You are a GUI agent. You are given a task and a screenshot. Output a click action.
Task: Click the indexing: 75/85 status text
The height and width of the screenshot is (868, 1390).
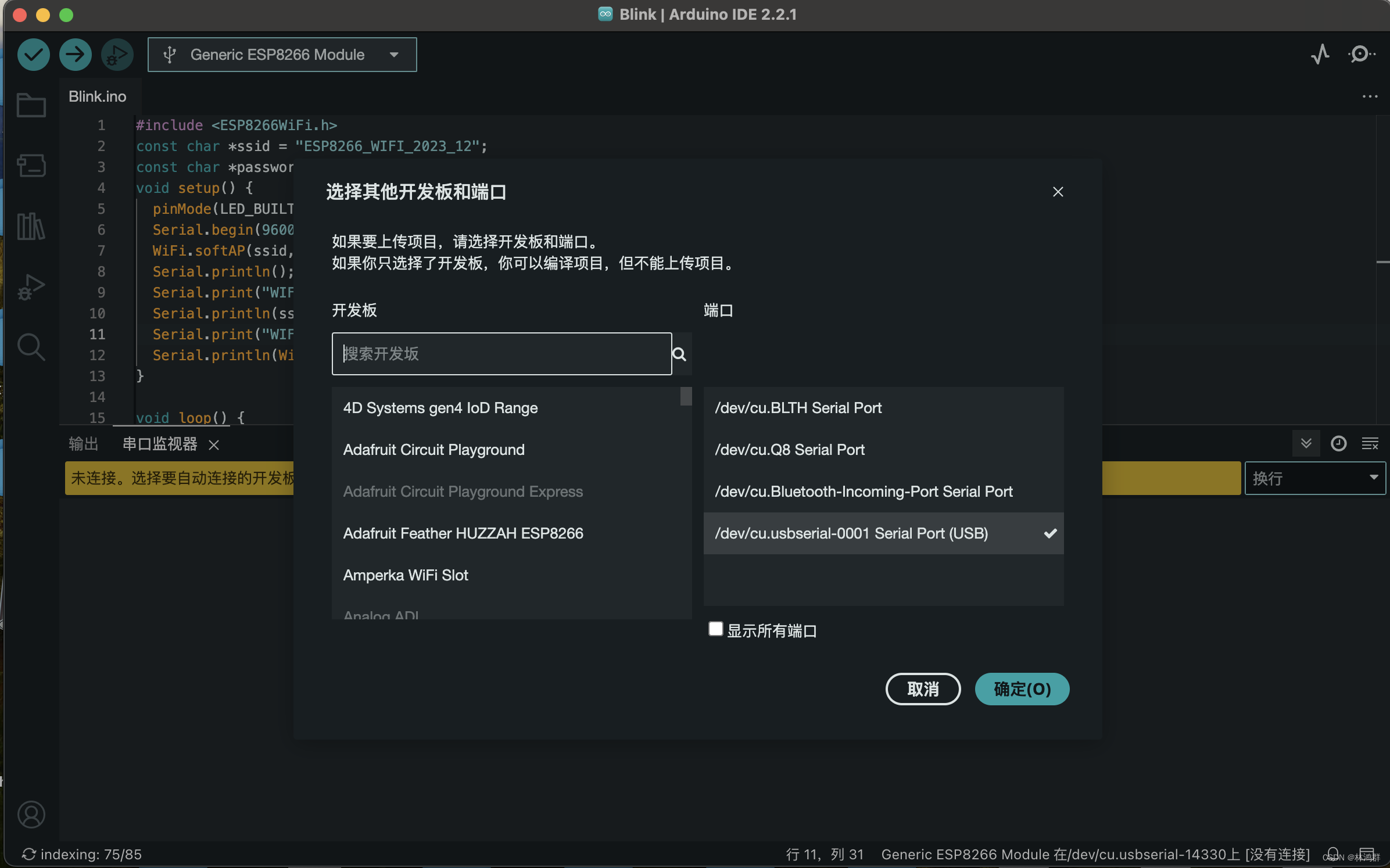(x=83, y=854)
